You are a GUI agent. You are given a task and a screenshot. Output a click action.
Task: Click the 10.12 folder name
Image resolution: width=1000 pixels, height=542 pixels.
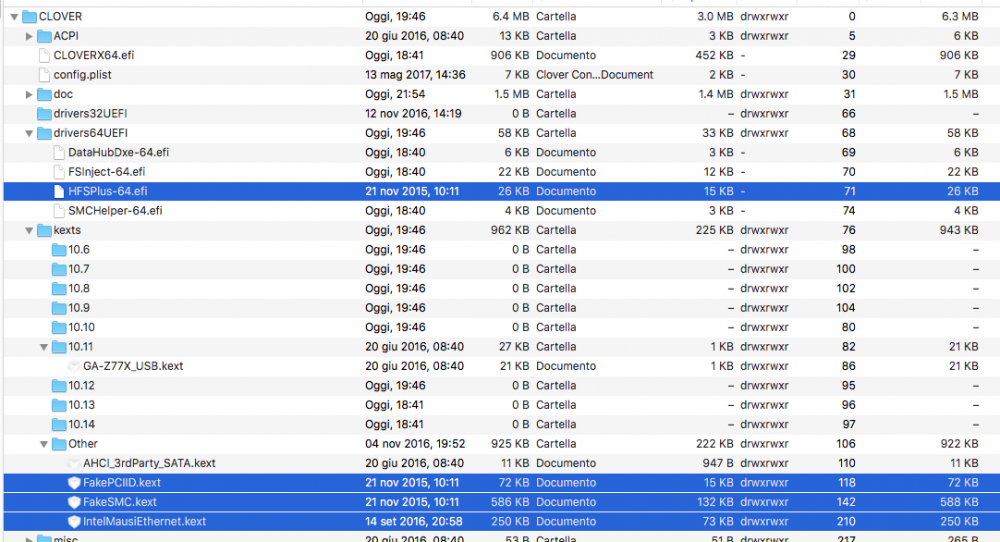[x=82, y=386]
